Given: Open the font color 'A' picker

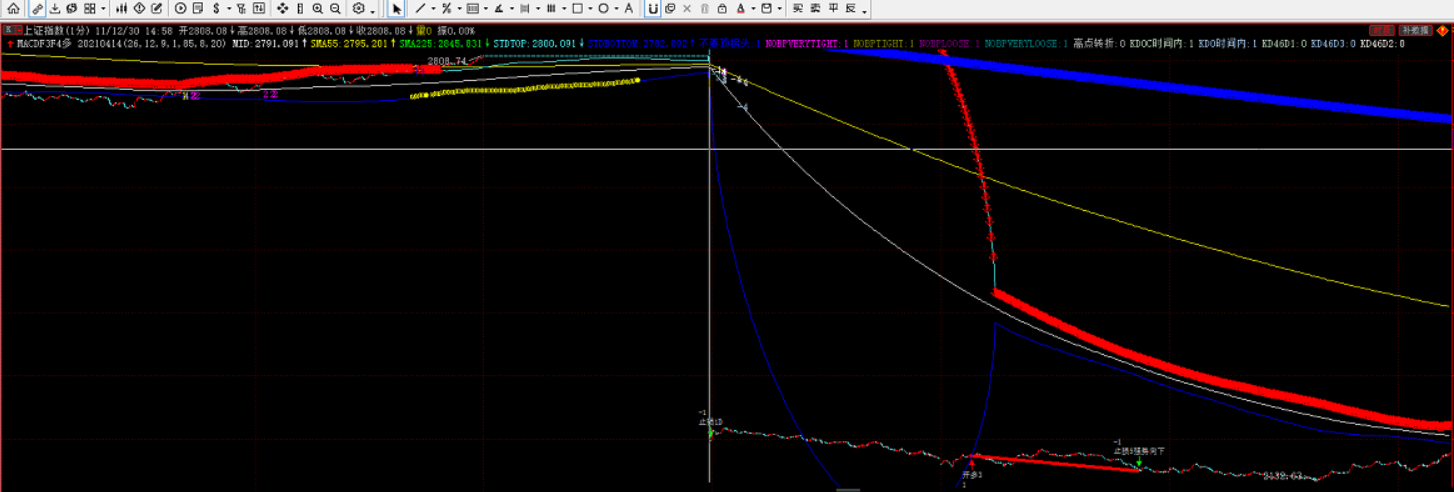Looking at the screenshot, I should tap(740, 8).
